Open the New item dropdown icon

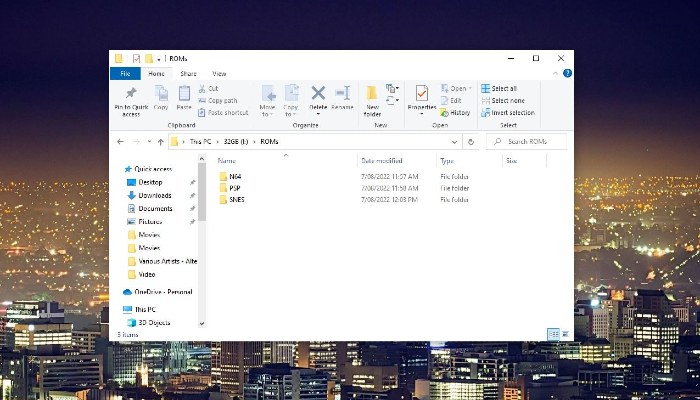[x=392, y=88]
